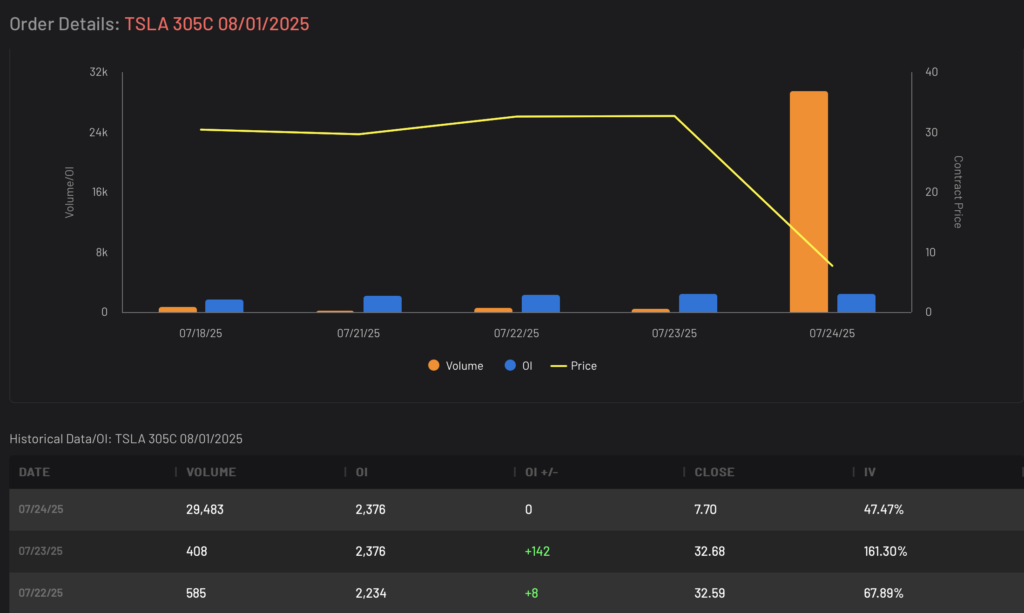Viewport: 1024px width, 613px height.
Task: Click the yellow Price legend line marker
Action: click(x=558, y=366)
